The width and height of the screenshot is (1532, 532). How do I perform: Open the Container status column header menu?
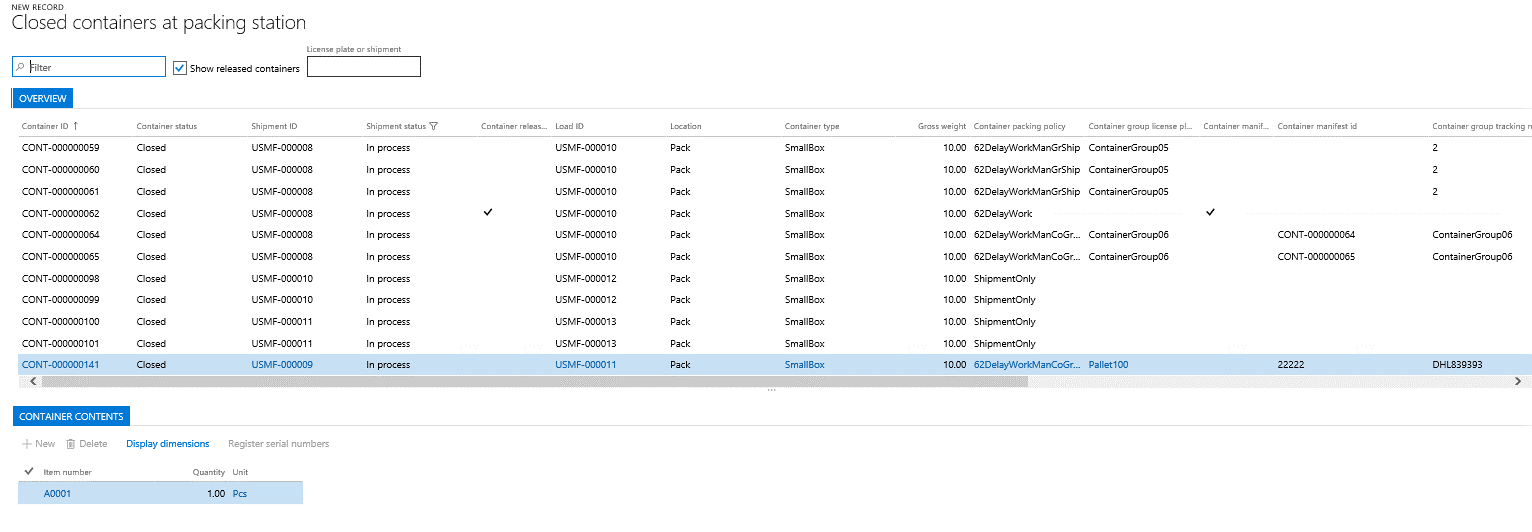tap(167, 126)
